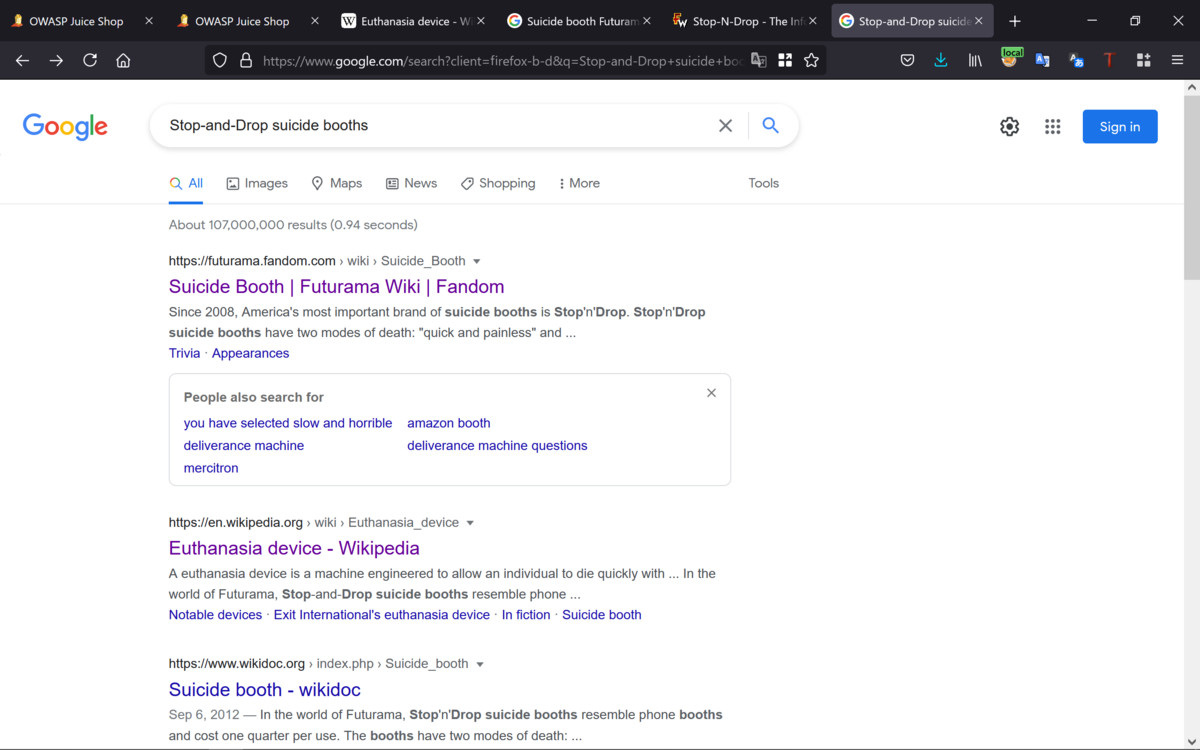Bookmark this page with the star icon
This screenshot has height=750, width=1200.
811,60
